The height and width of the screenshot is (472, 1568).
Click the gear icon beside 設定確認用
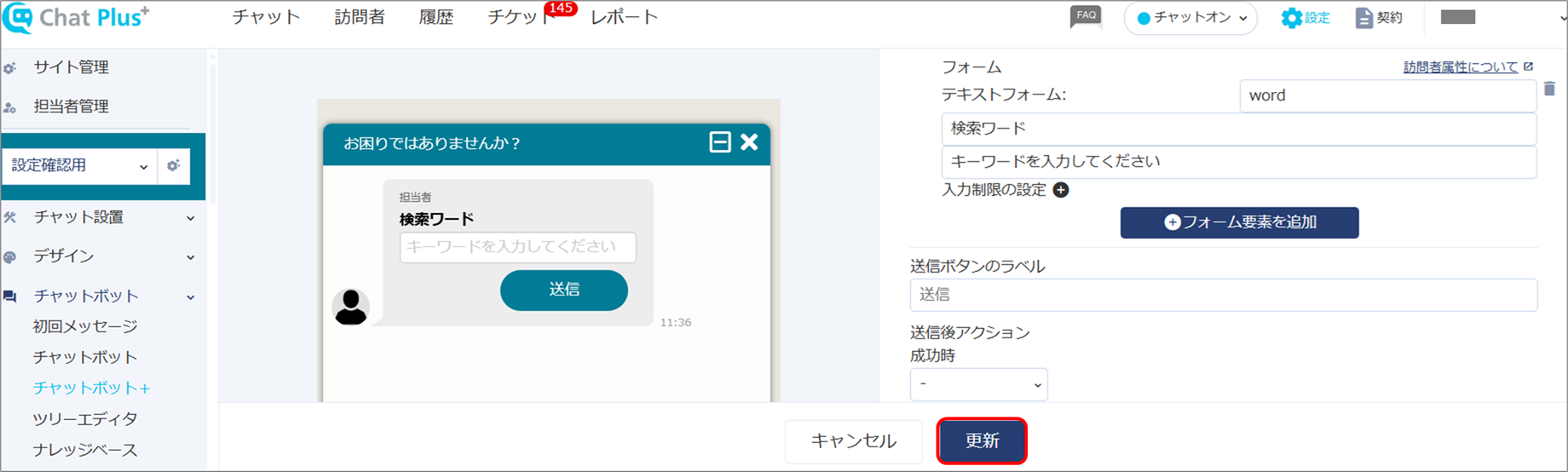173,166
